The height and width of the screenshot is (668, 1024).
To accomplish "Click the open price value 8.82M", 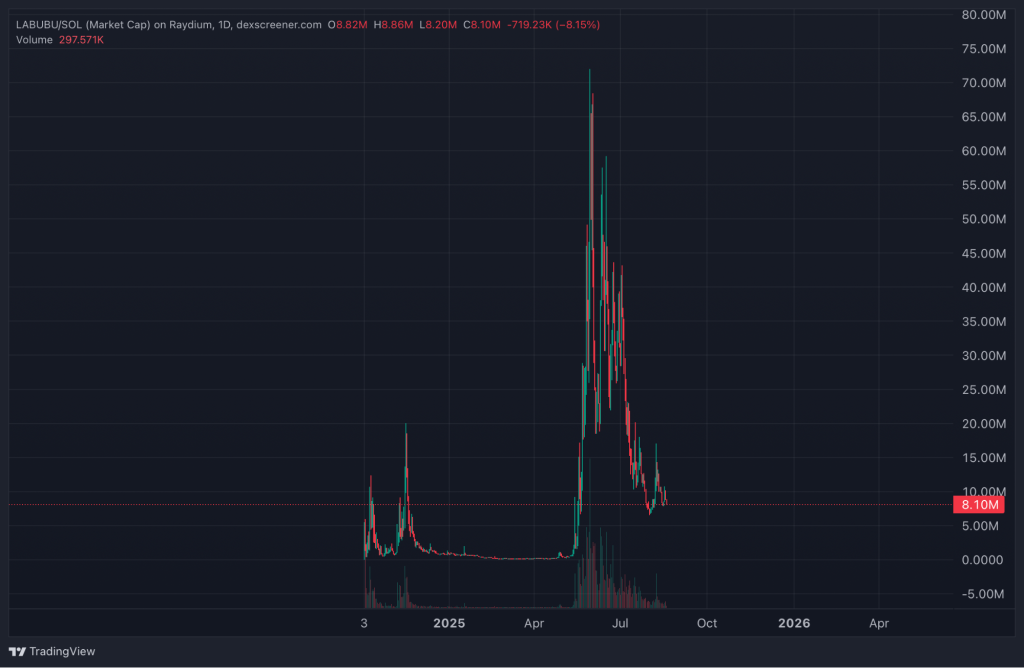I will pyautogui.click(x=353, y=24).
